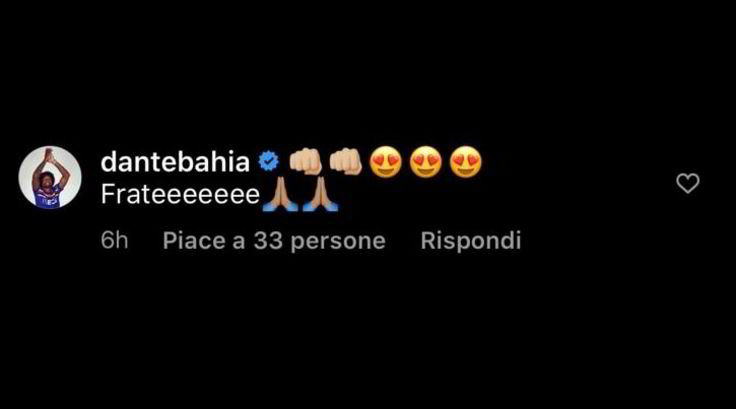Click the first fist bump emoji
This screenshot has width=736, height=409.
pyautogui.click(x=305, y=162)
